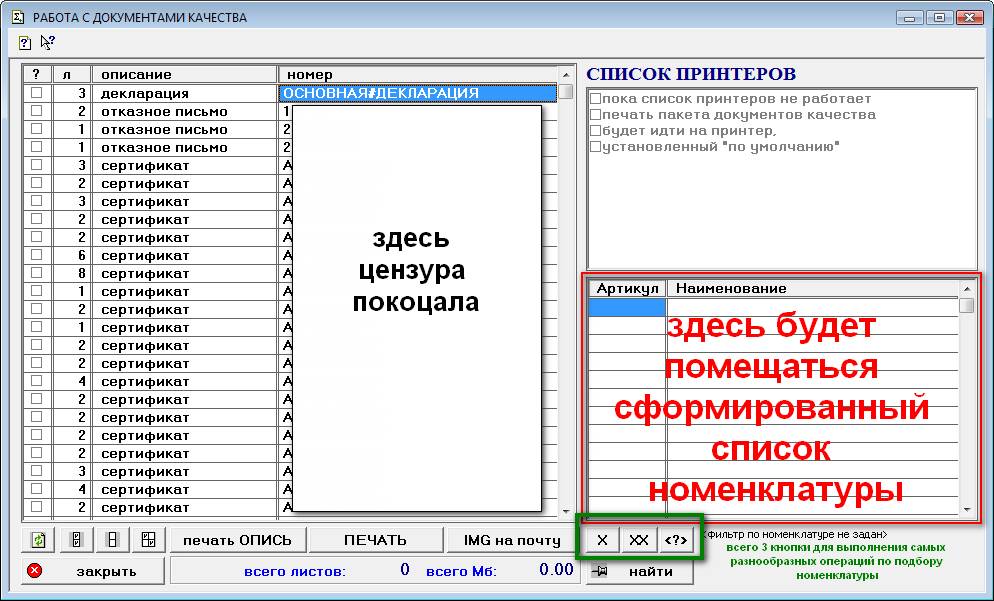The width and height of the screenshot is (994, 601).
Task: Click the 'СПИСОК ПРИНТЕРОВ' heading
Action: tap(691, 74)
